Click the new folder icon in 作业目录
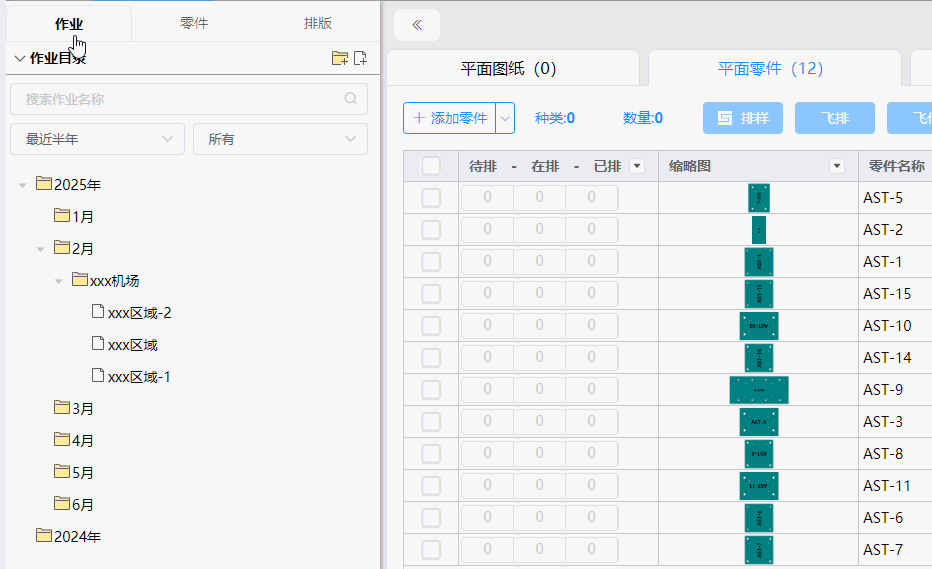 pyautogui.click(x=340, y=58)
